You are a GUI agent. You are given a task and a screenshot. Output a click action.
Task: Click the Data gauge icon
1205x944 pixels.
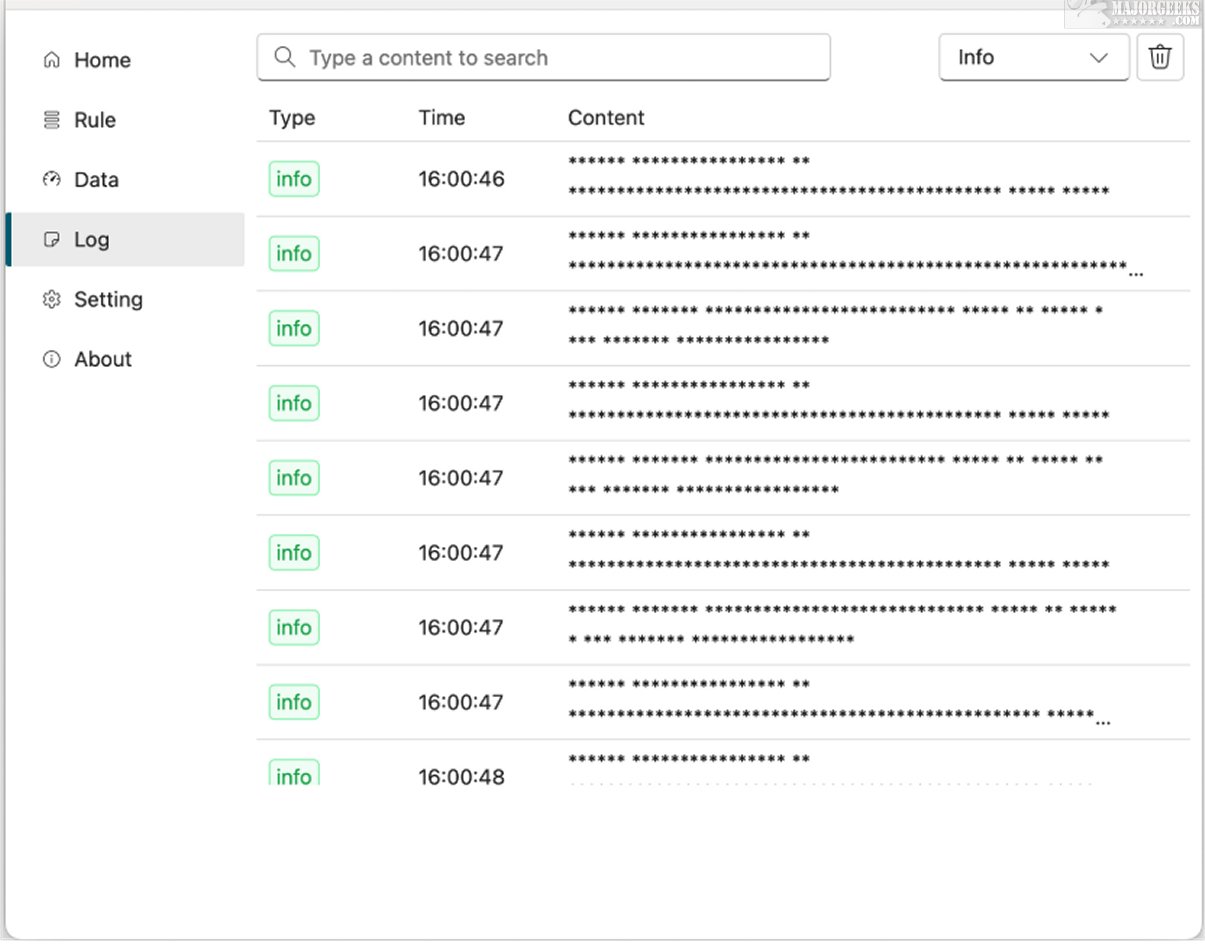click(x=52, y=180)
